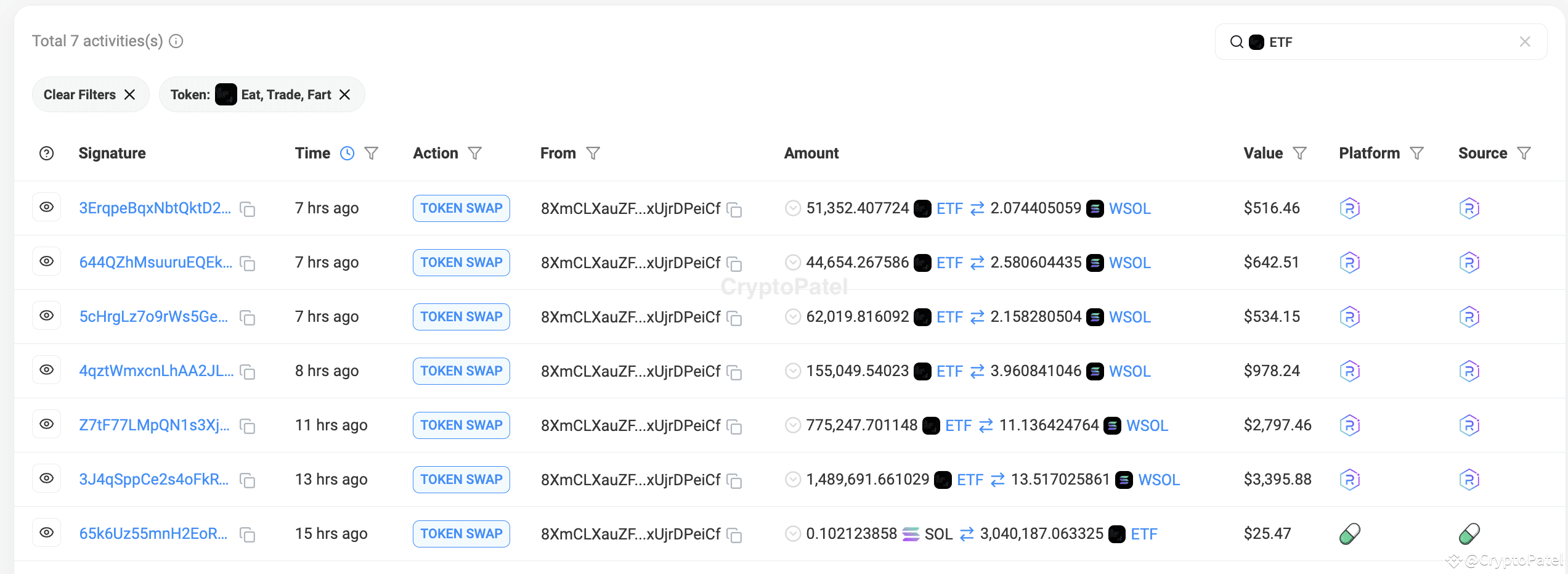Click the eye icon beside Z7tF77LMpQN1s3Xj
The height and width of the screenshot is (574, 1568).
click(47, 424)
